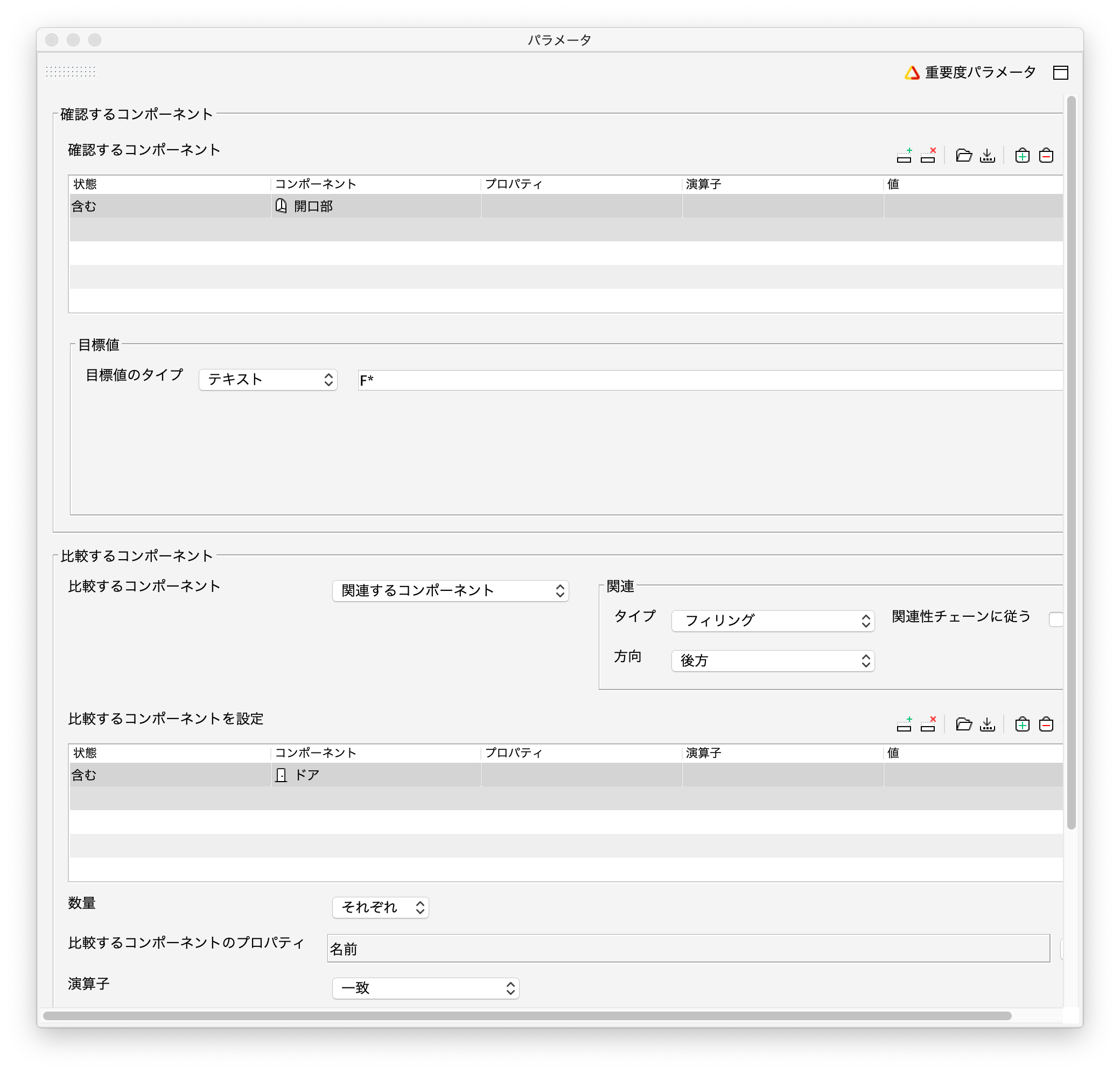
Task: Open 数量 dropdown showing それぞれ
Action: coord(381,907)
